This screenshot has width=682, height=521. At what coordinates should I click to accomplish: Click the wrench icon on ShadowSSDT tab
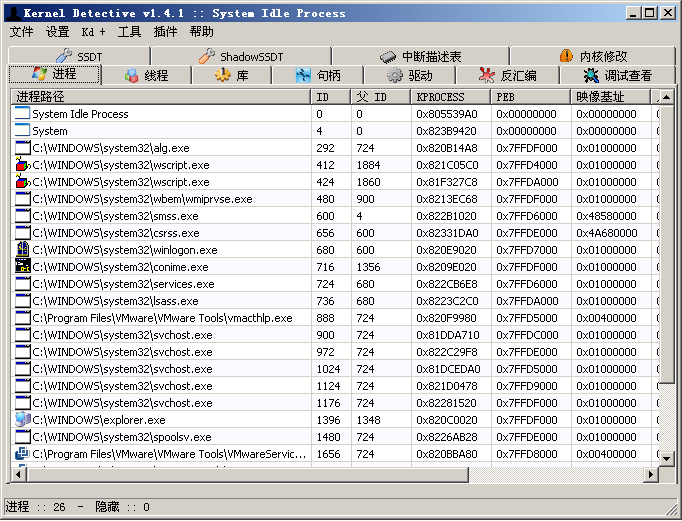point(207,56)
